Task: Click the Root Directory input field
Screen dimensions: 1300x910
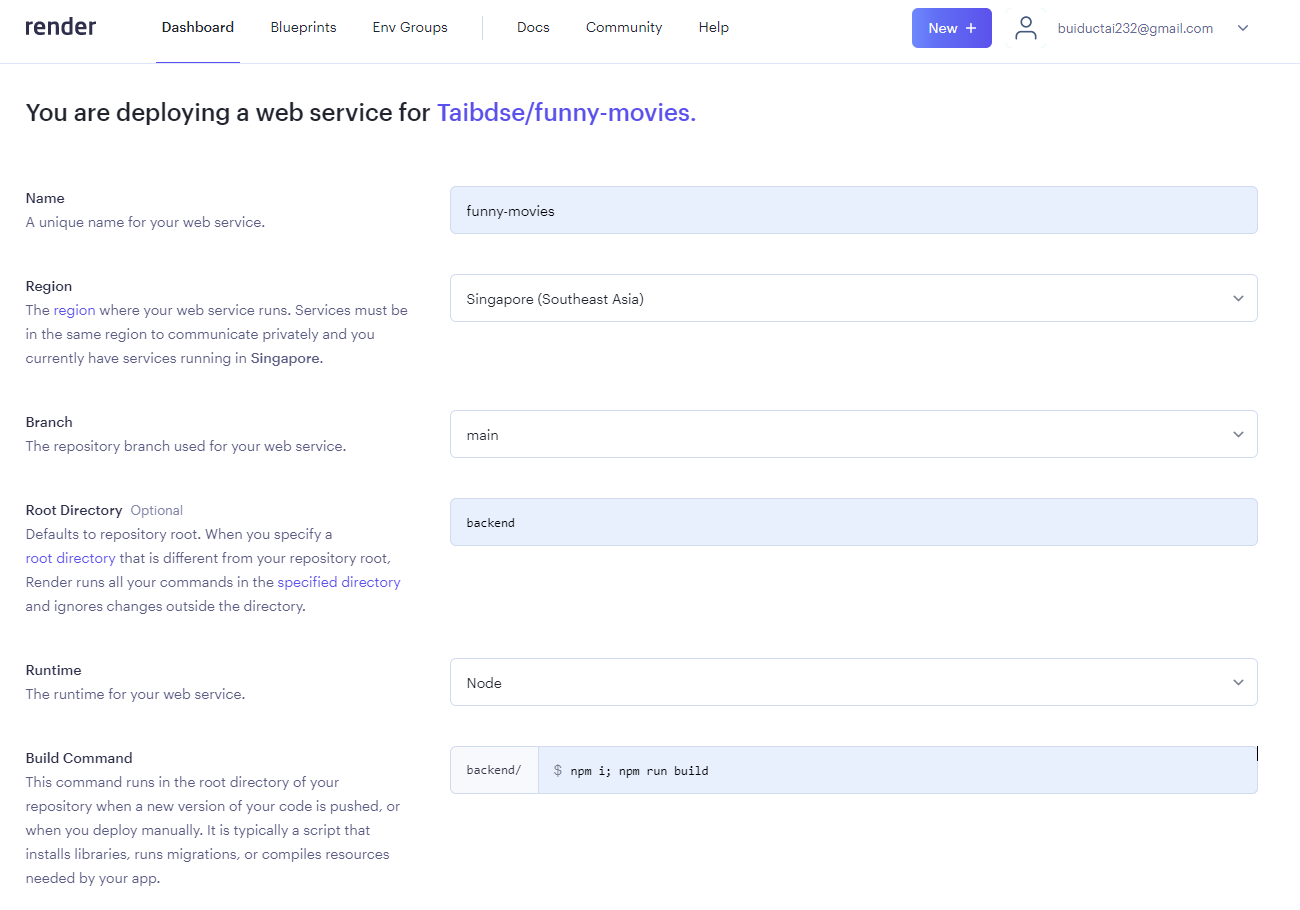Action: click(x=853, y=522)
